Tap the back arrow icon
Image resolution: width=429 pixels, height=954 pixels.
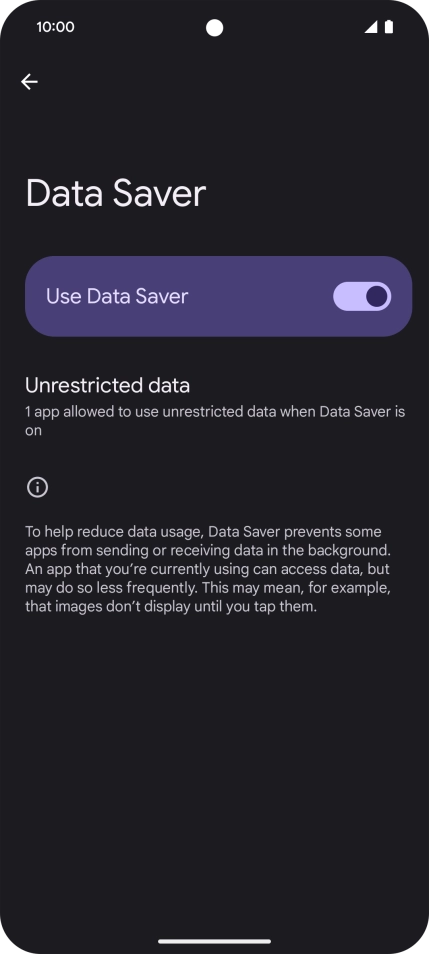[x=29, y=82]
